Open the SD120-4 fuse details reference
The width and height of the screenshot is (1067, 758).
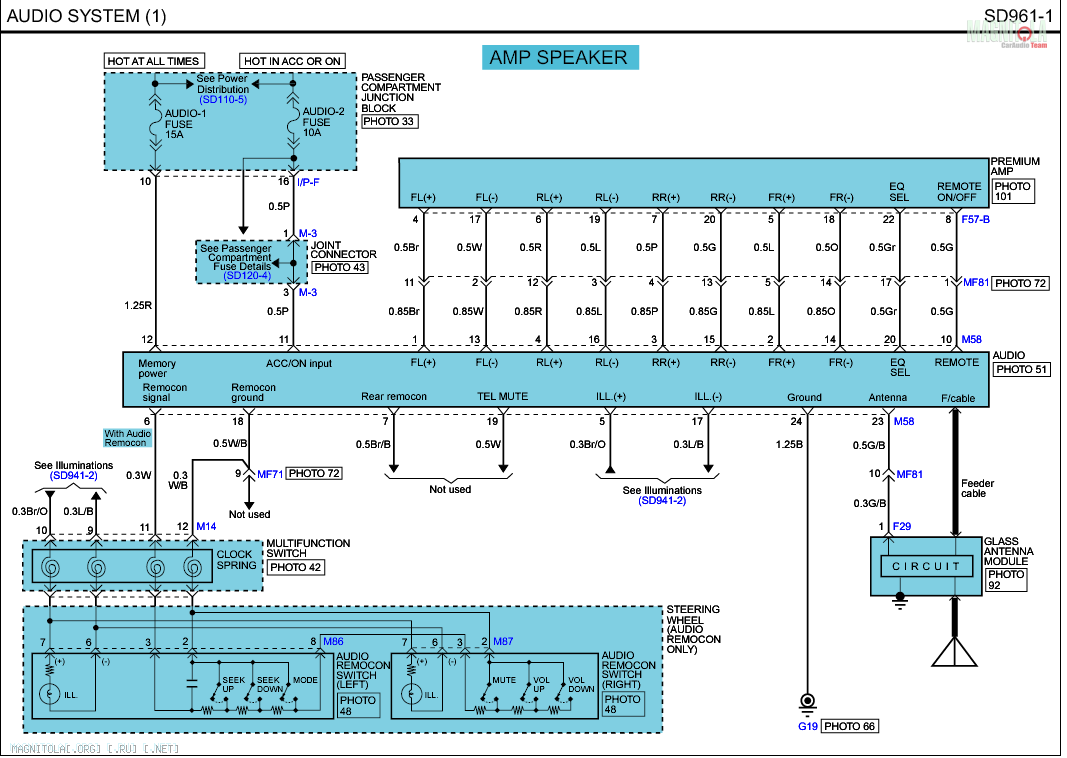(x=246, y=276)
